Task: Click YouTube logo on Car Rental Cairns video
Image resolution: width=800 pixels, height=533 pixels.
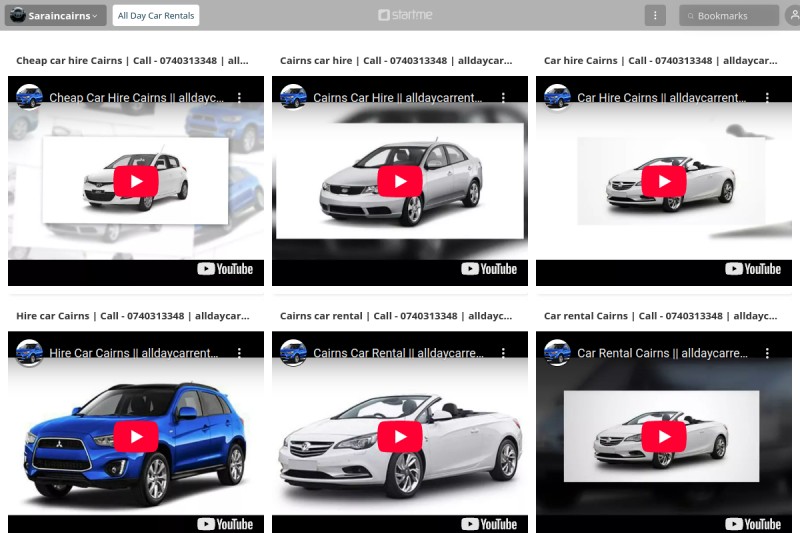Action: click(753, 524)
